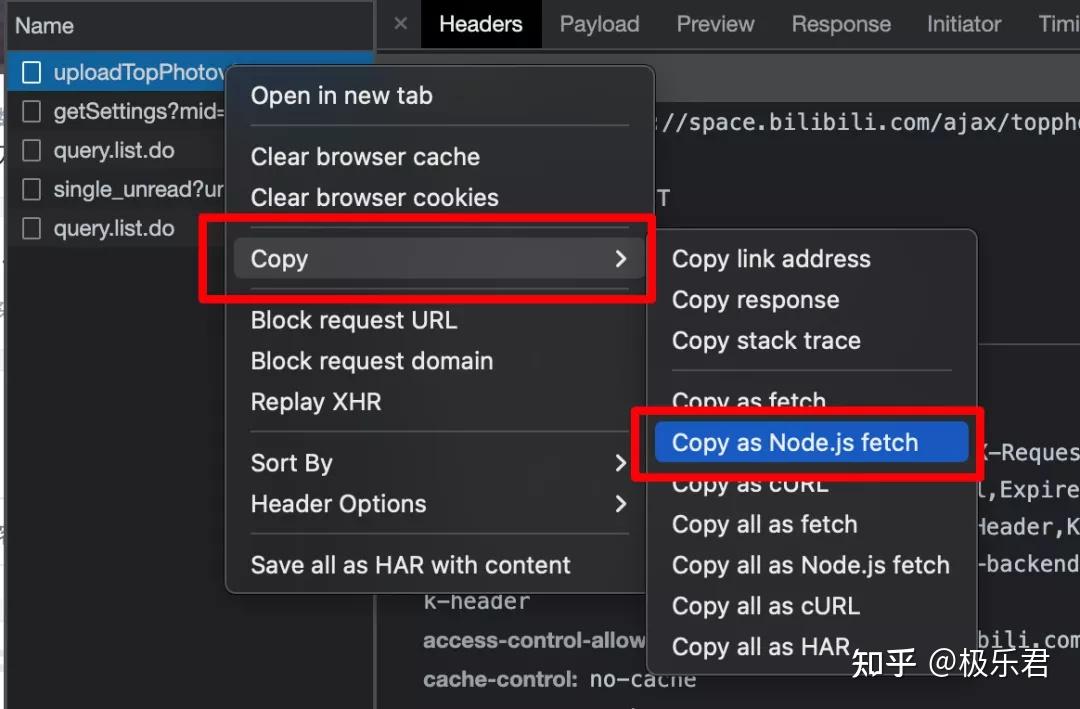Screen dimensions: 1080x709
Task: Select Block request URL
Action: (x=354, y=320)
